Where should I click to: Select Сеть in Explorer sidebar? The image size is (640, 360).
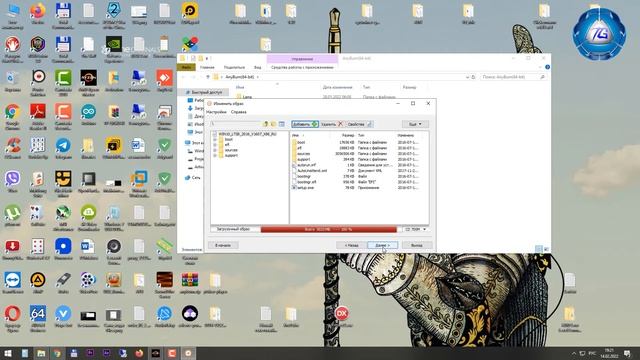coord(196,178)
